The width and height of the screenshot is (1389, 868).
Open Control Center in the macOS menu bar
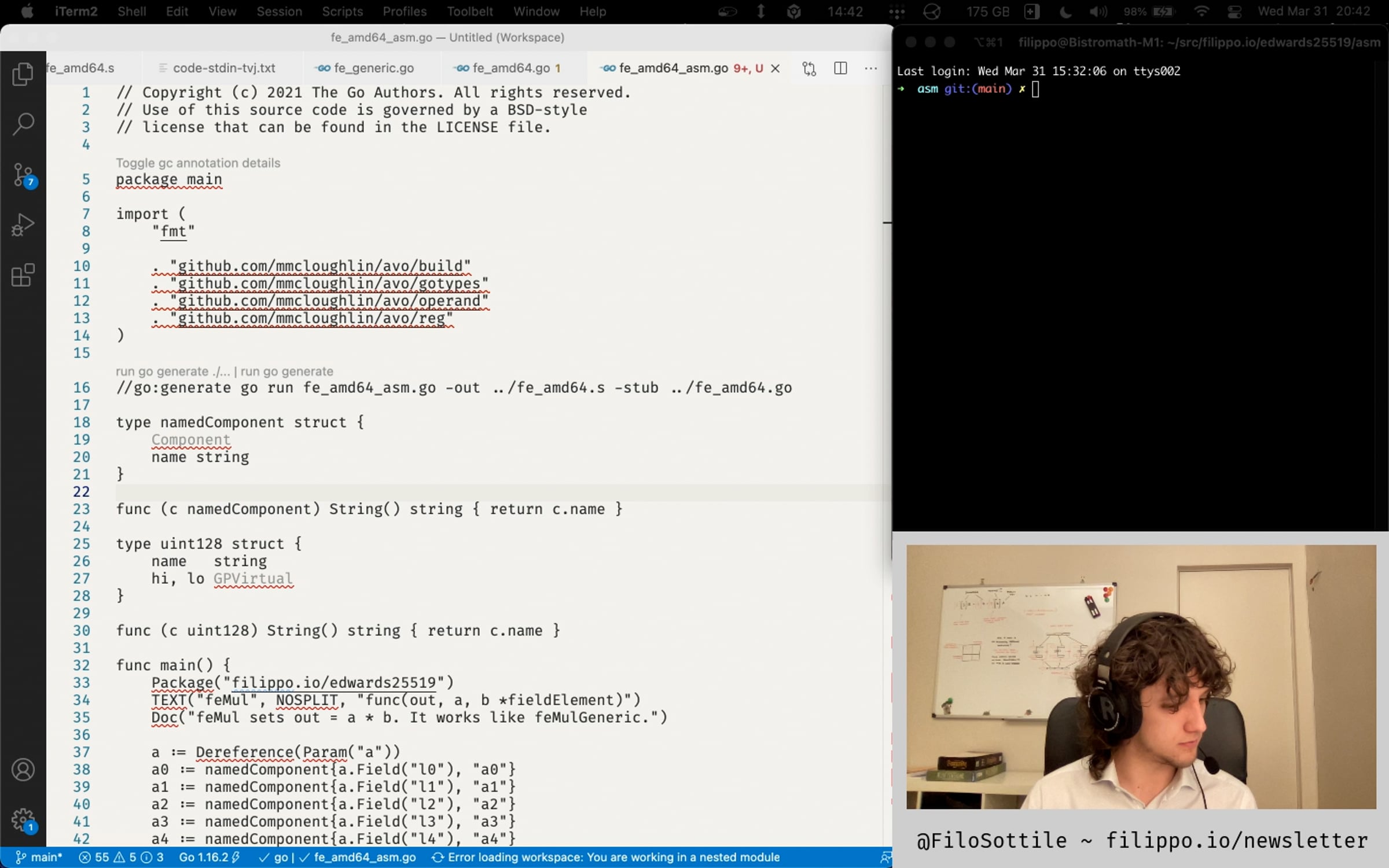1234,12
